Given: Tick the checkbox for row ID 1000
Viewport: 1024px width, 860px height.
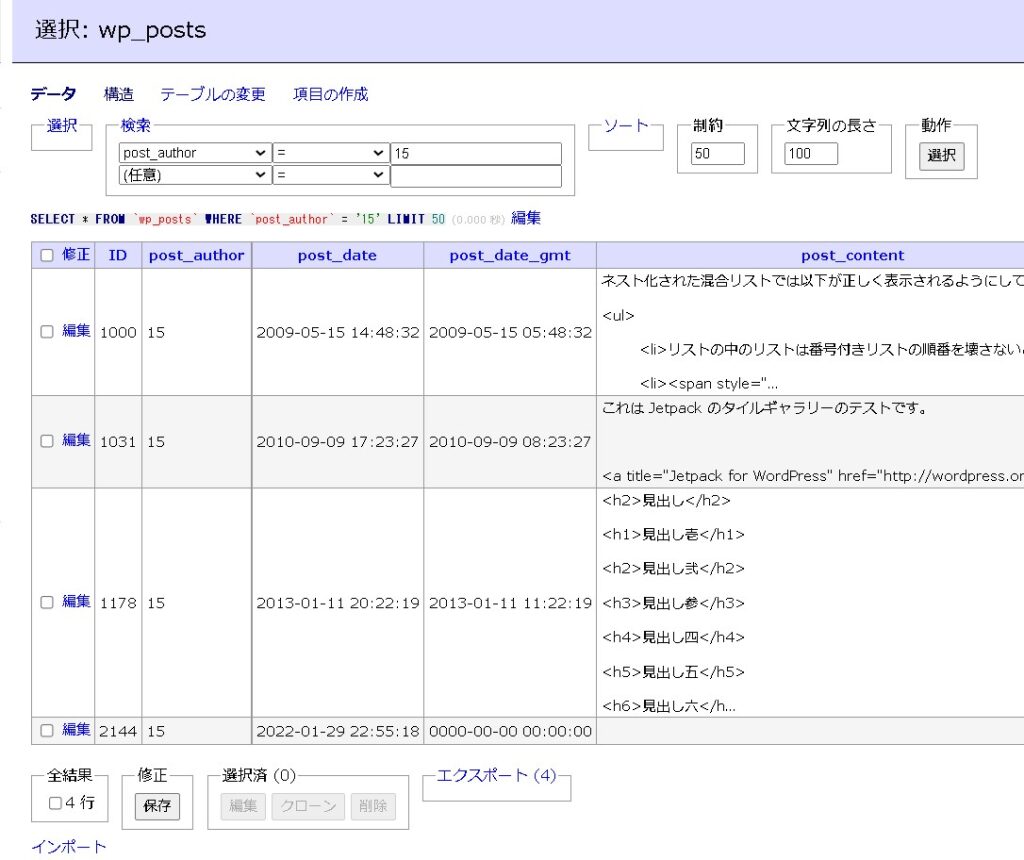Looking at the screenshot, I should 47,332.
